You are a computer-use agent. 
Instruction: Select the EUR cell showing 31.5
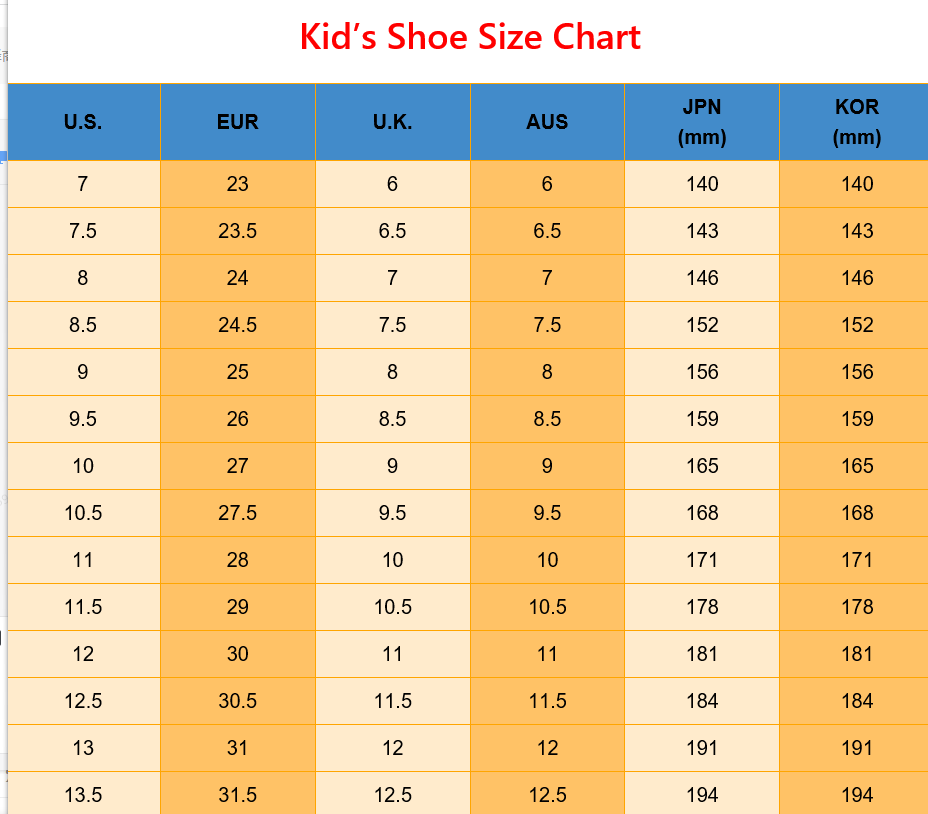point(237,794)
